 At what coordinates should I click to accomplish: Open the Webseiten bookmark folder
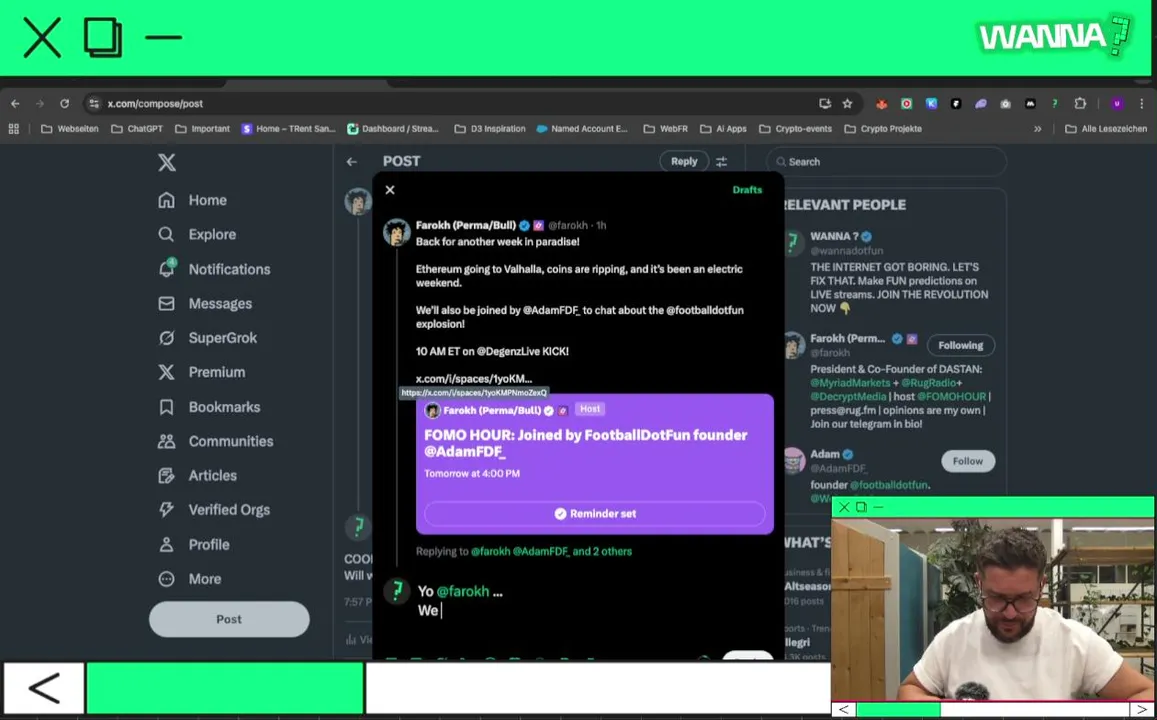[70, 128]
